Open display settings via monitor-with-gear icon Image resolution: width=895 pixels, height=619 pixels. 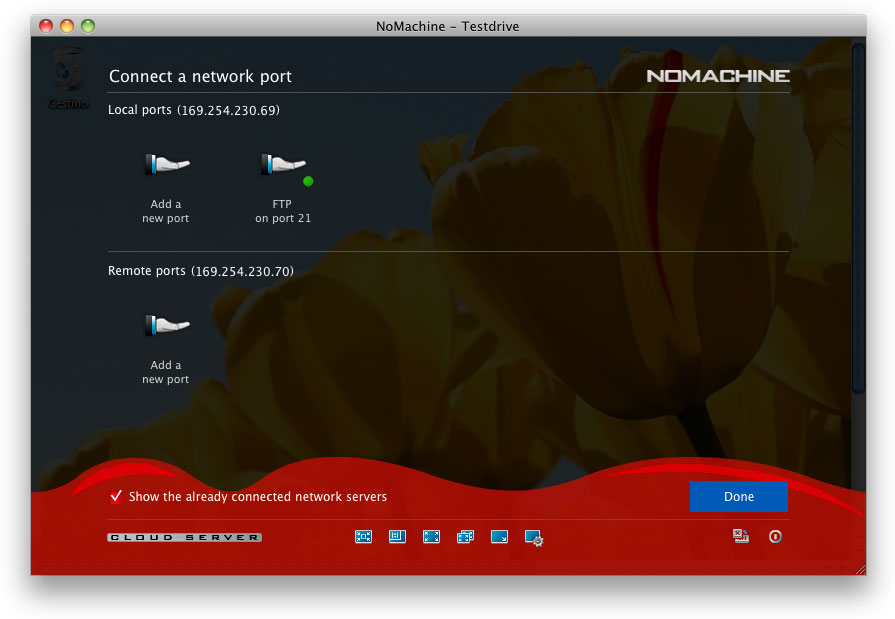click(534, 538)
